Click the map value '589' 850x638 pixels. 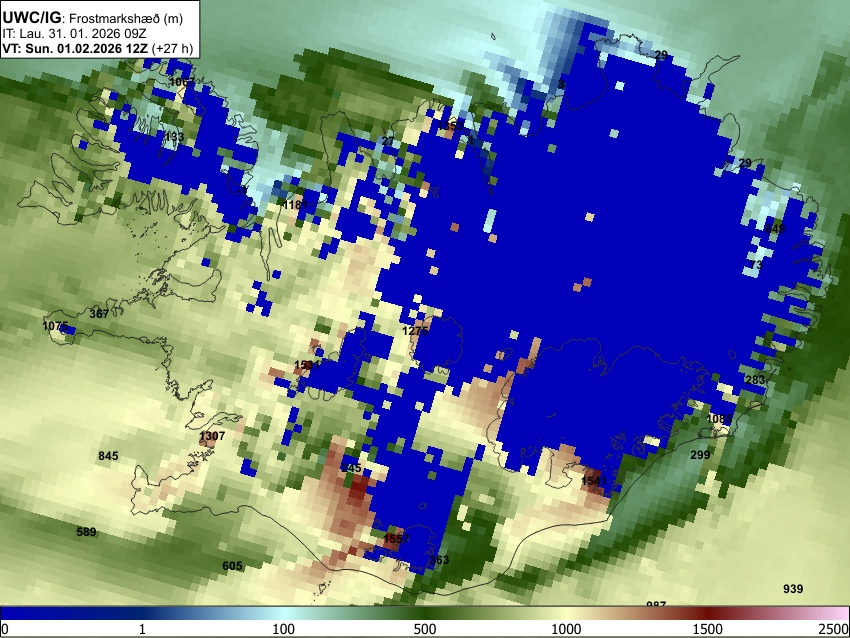tap(86, 532)
